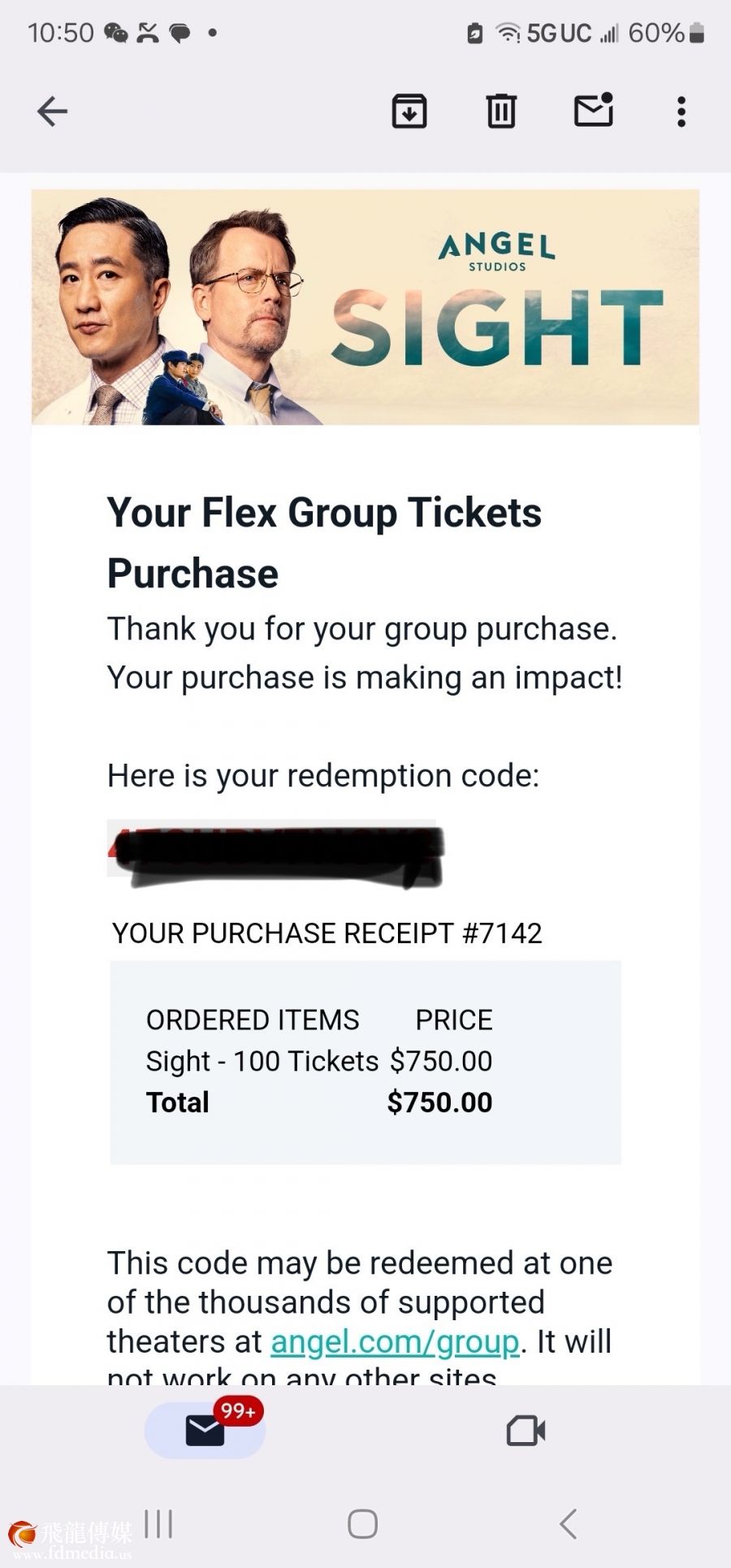Open the three-dot overflow menu
The image size is (731, 1568).
(x=681, y=111)
